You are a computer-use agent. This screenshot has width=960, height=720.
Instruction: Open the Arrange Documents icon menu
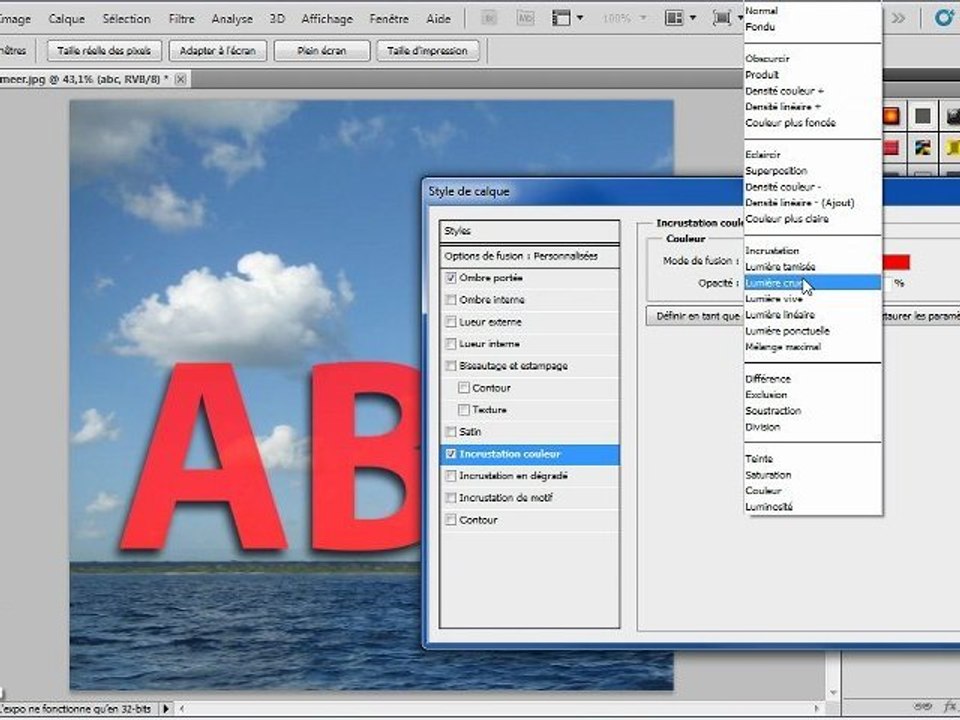pyautogui.click(x=680, y=18)
